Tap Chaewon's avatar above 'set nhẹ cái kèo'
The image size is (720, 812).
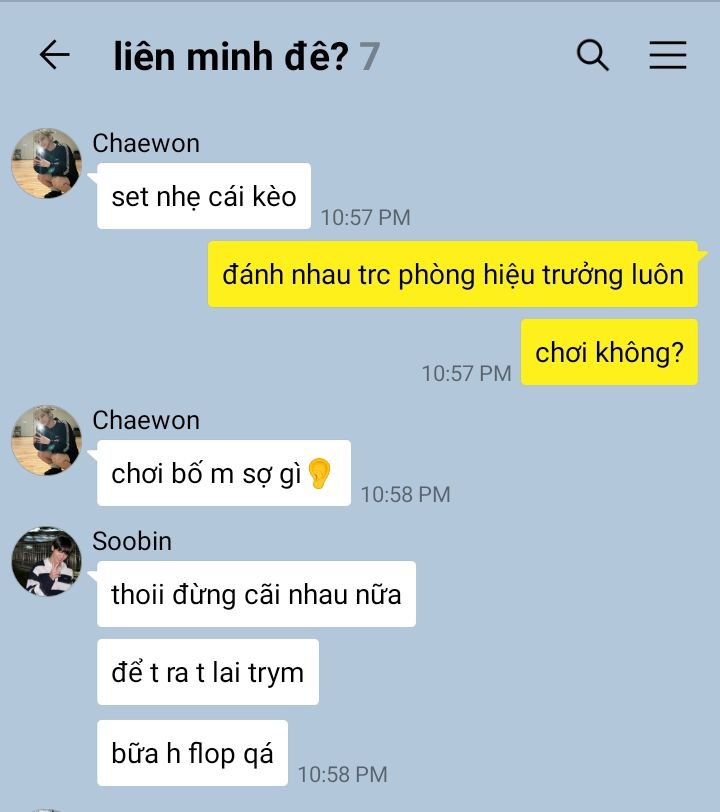point(47,163)
